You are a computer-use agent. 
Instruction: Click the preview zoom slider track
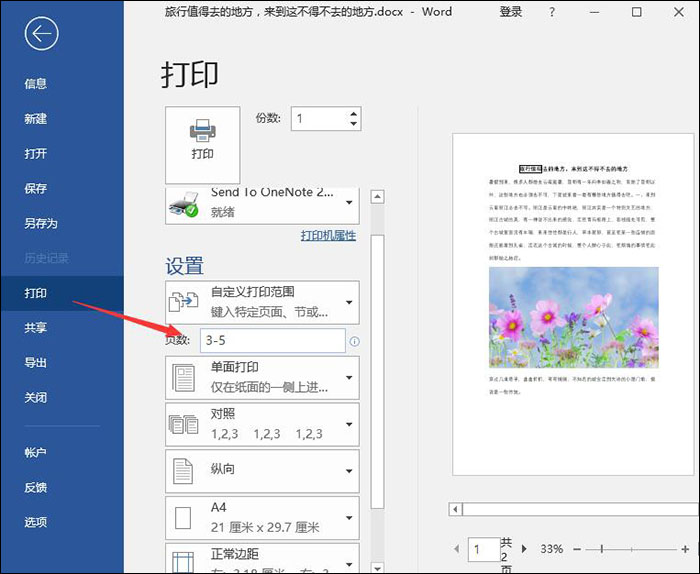[631, 549]
